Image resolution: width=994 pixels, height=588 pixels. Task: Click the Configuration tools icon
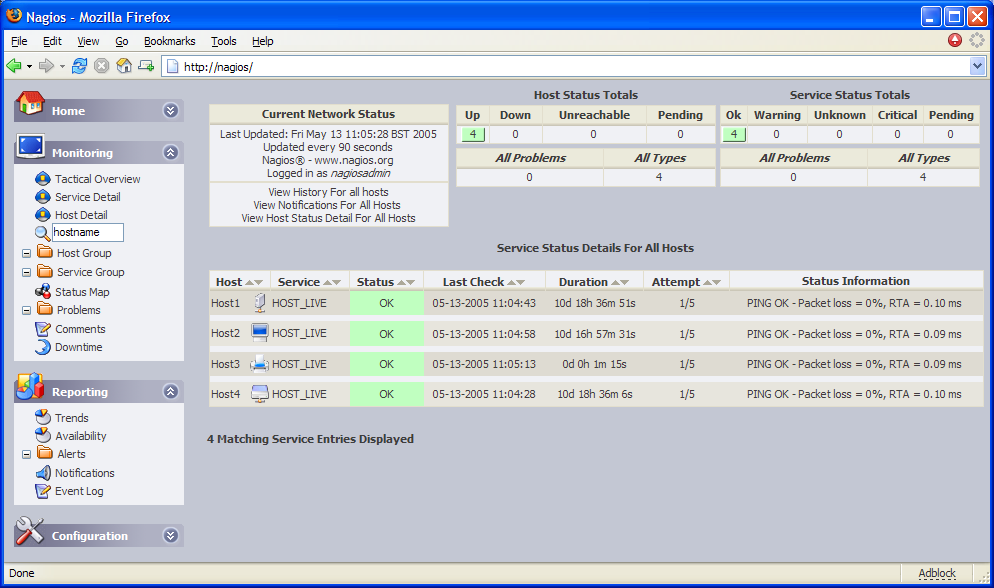click(x=30, y=531)
